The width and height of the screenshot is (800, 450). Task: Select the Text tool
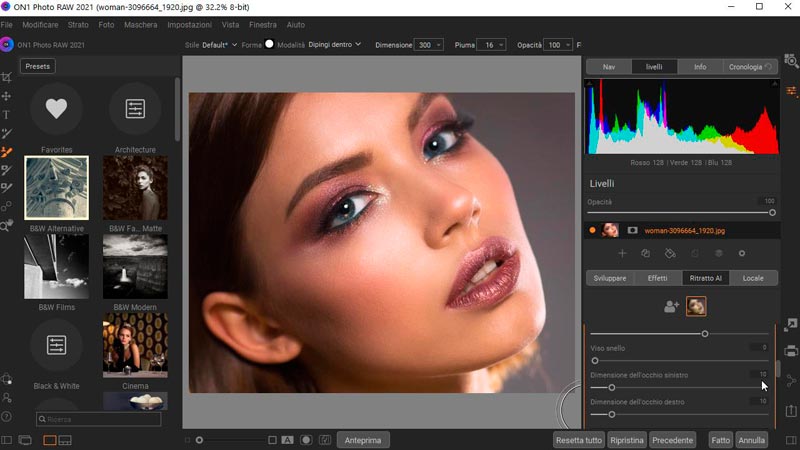click(7, 115)
